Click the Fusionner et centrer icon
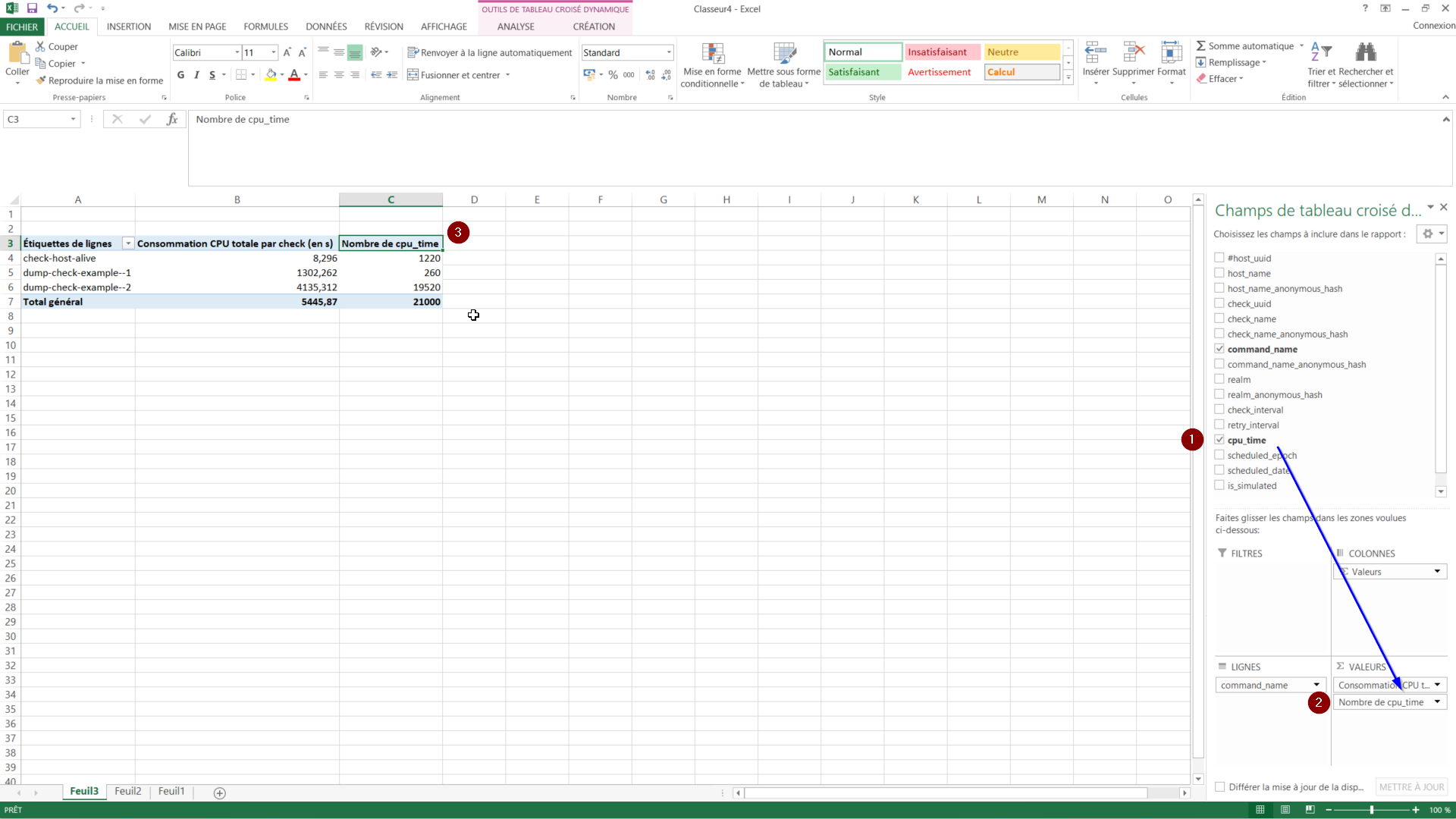Image resolution: width=1456 pixels, height=819 pixels. (x=413, y=75)
